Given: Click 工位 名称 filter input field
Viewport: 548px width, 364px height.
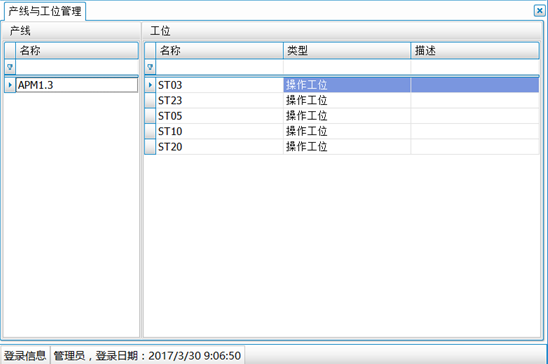Looking at the screenshot, I should click(219, 67).
